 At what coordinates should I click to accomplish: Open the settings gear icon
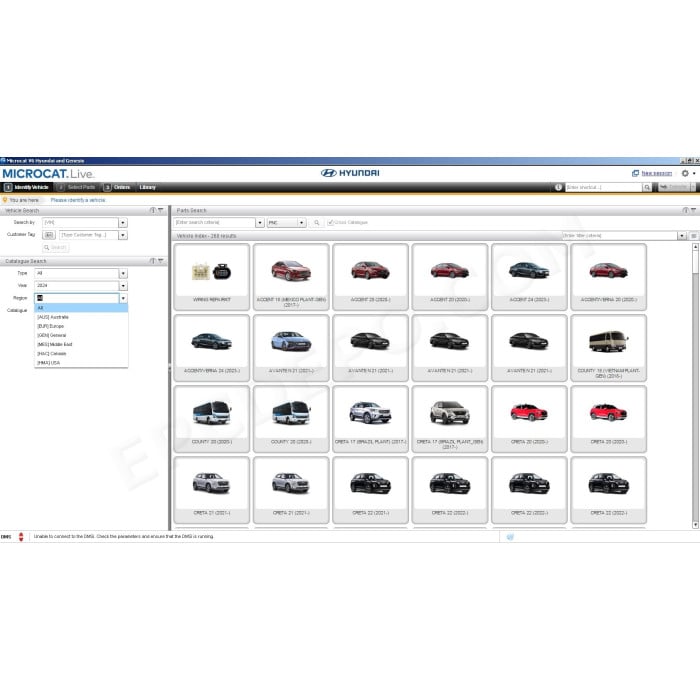(x=685, y=173)
